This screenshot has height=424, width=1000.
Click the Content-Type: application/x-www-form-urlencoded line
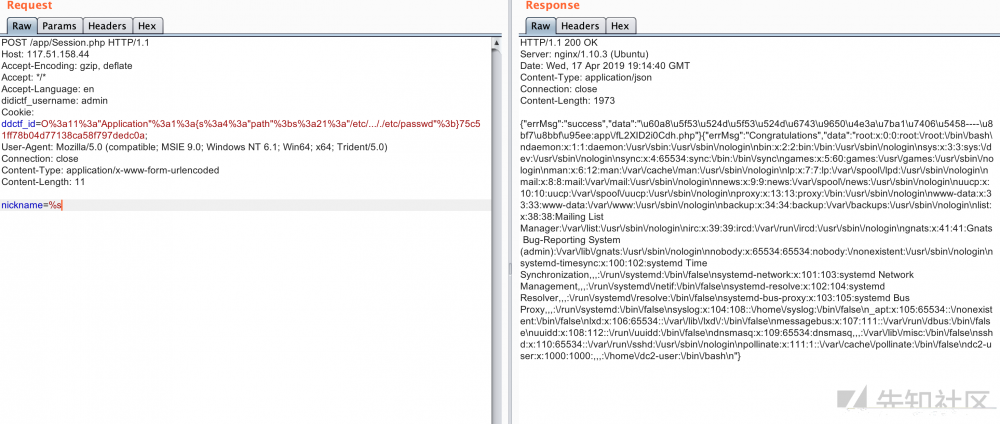pos(110,170)
